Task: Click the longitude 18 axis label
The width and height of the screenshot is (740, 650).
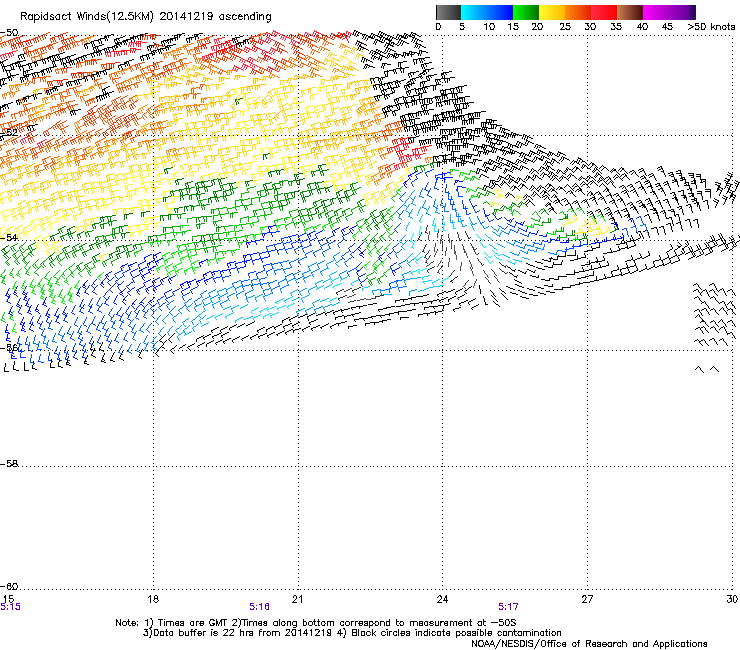Action: click(153, 599)
